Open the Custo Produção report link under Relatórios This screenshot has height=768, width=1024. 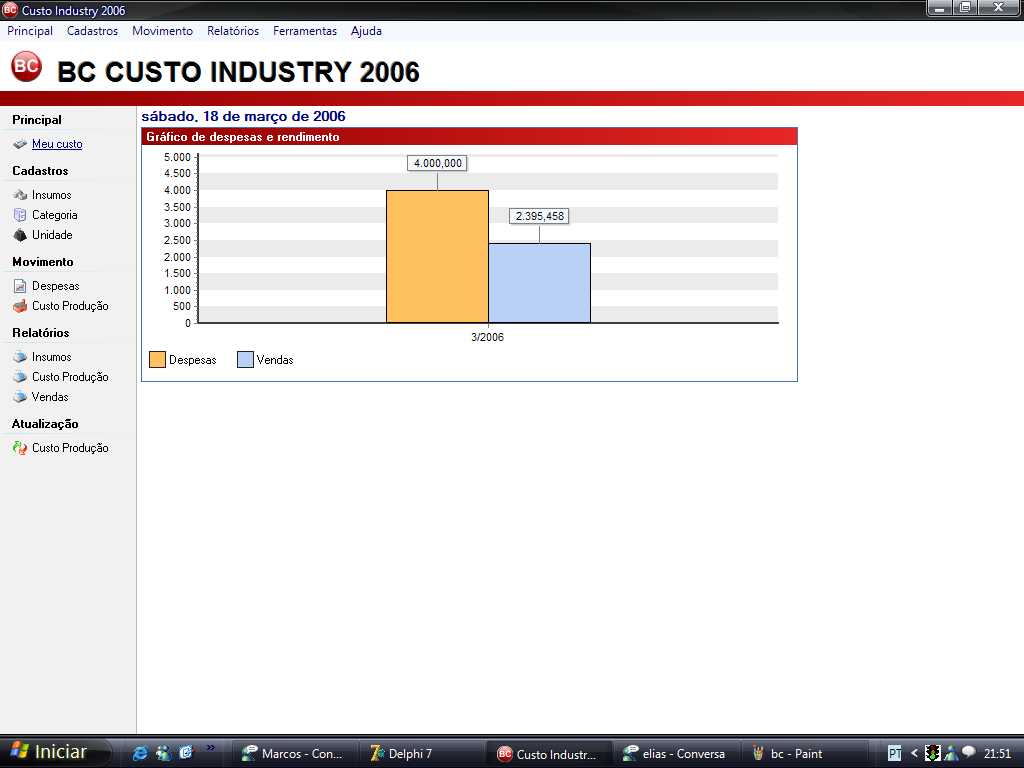[70, 377]
